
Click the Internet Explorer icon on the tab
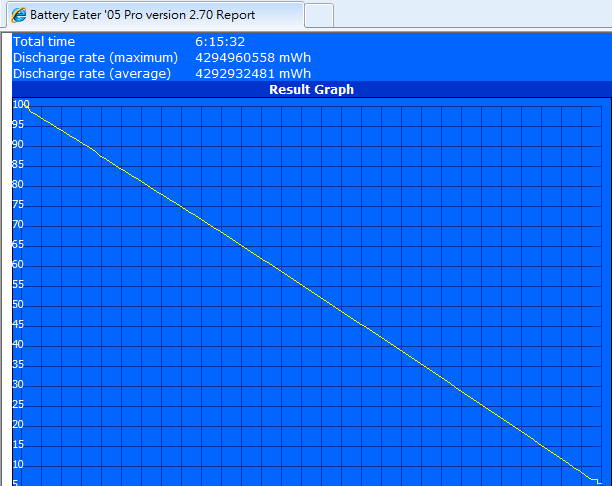pos(17,15)
